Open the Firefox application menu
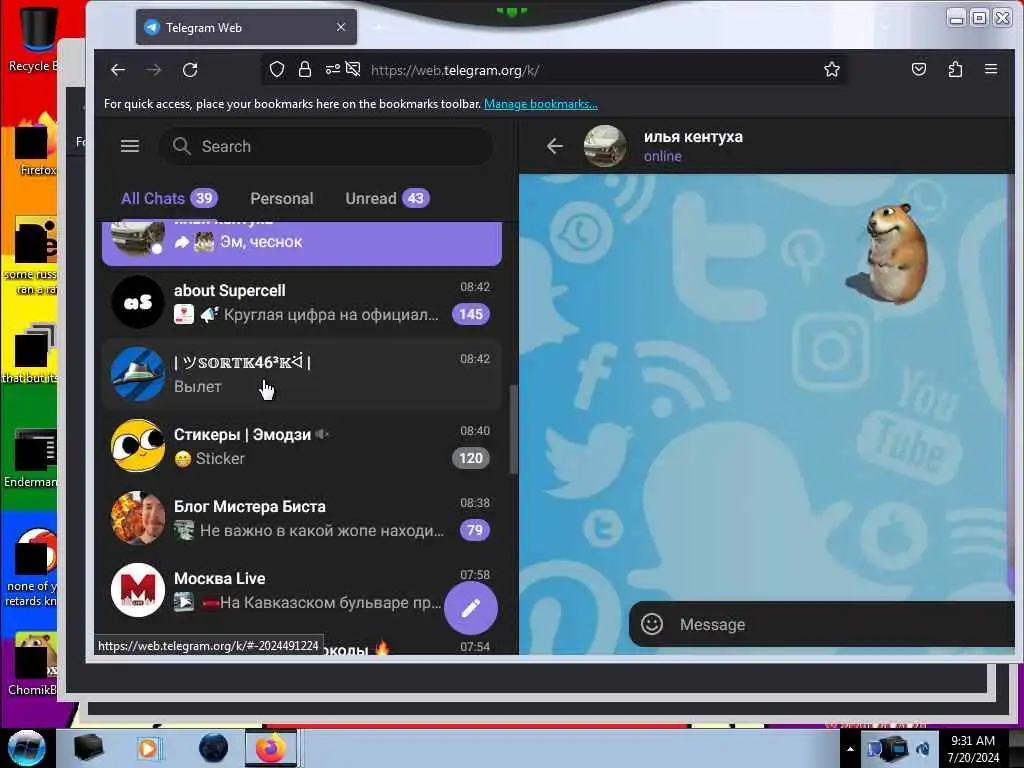This screenshot has height=768, width=1024. [x=991, y=69]
